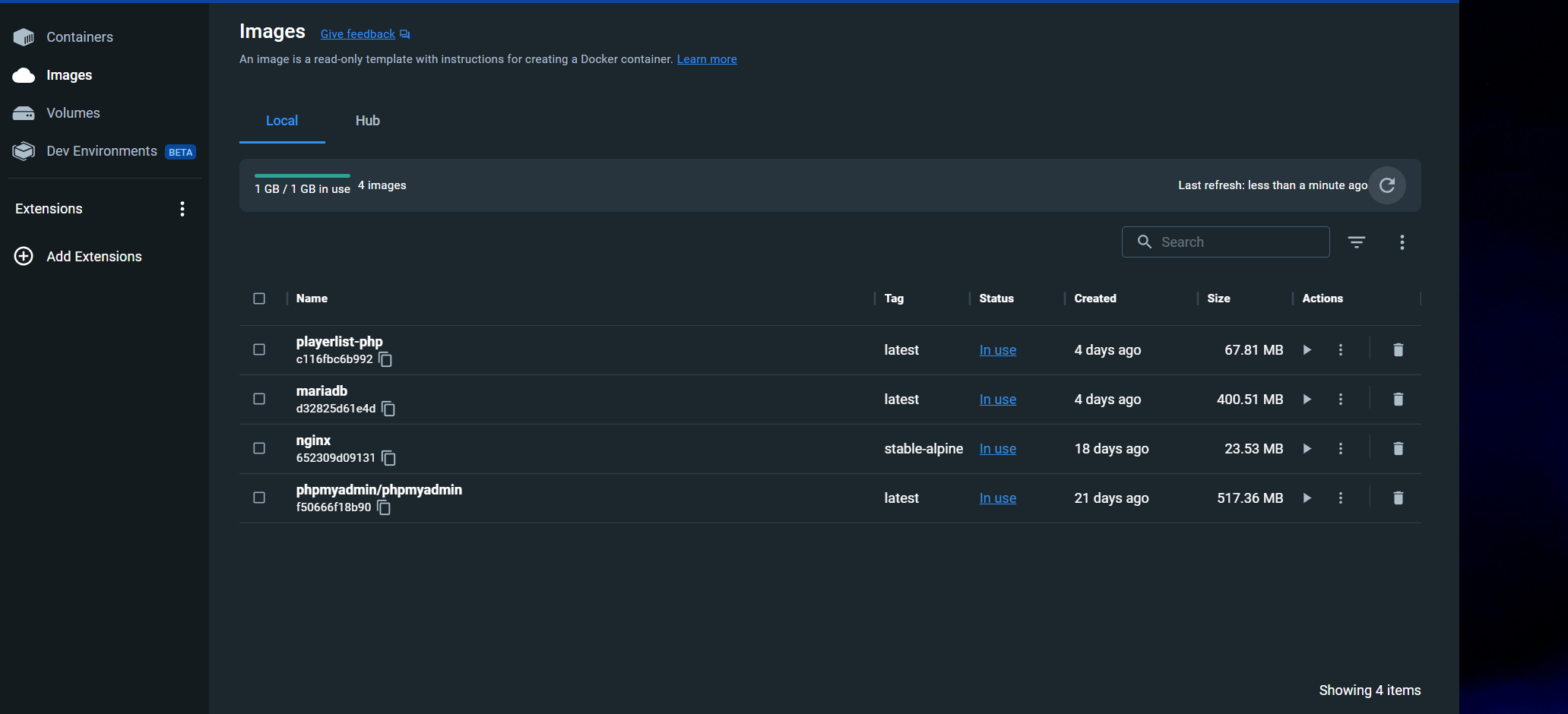
Task: Click the Give feedback link
Action: point(357,33)
